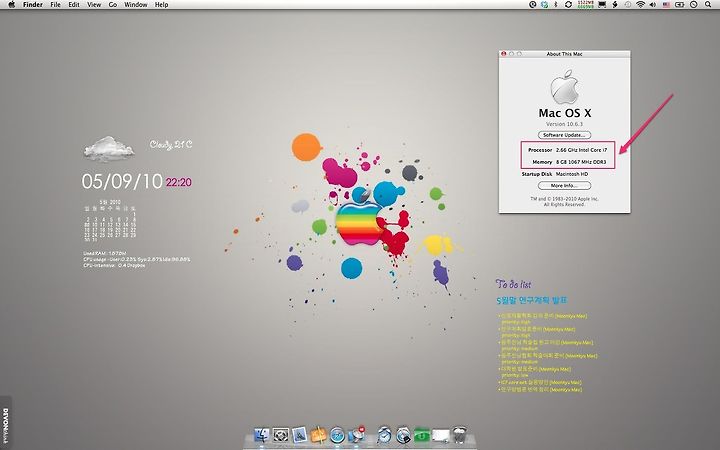Click the battery status icon in menu bar
This screenshot has height=450, width=720.
click(680, 5)
